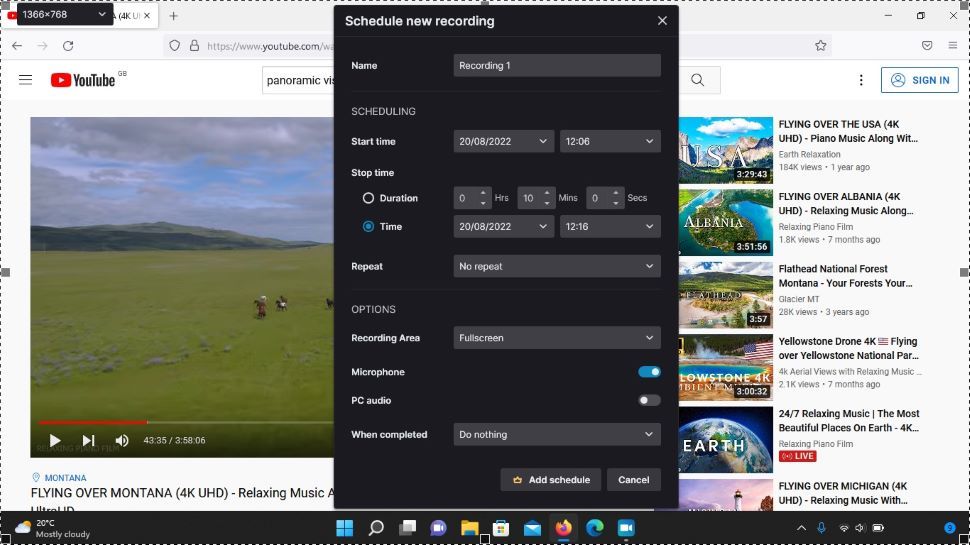Open the Firefox application menu
This screenshot has height=545, width=970.
[x=953, y=46]
